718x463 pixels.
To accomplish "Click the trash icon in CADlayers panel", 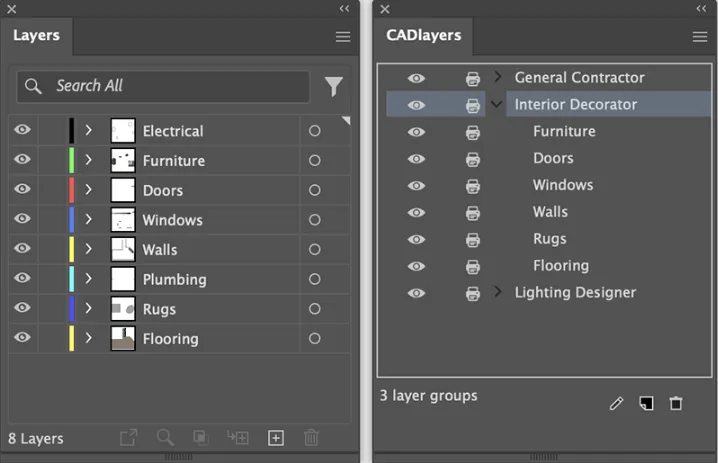I will point(676,403).
